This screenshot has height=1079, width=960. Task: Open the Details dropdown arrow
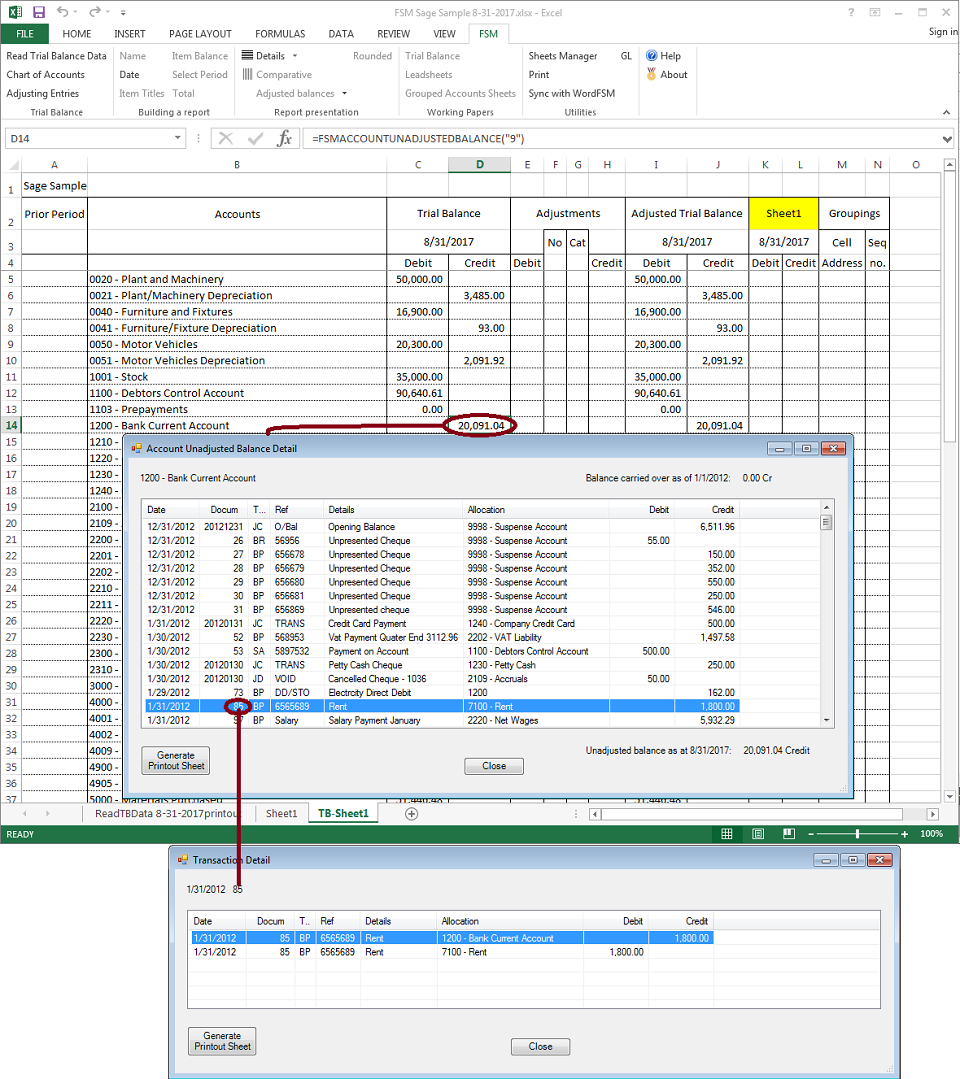point(295,56)
